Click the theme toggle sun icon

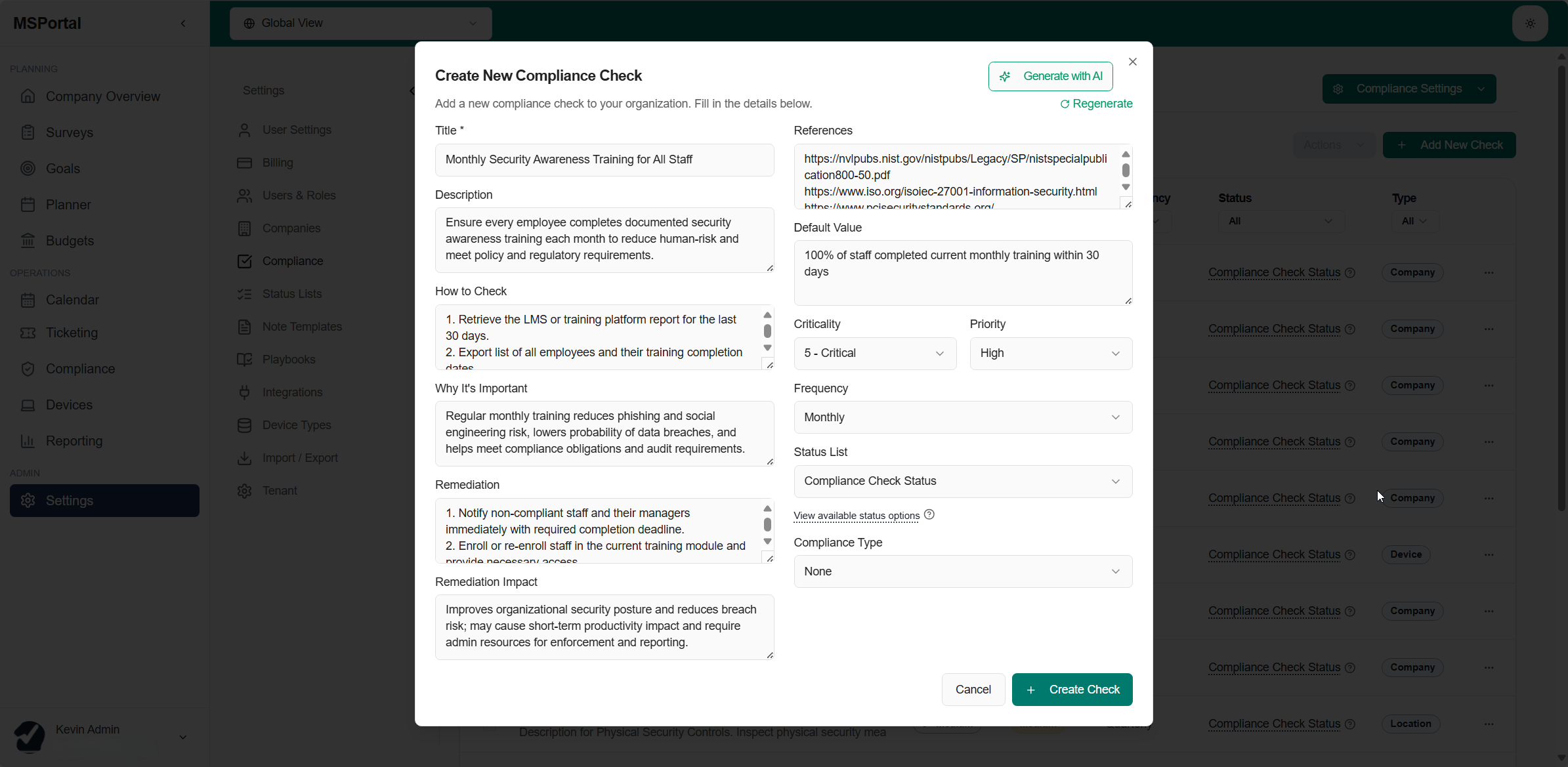[1530, 24]
